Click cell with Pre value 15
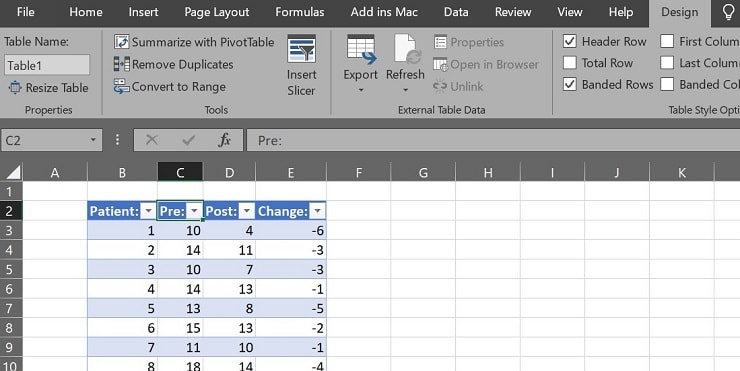 (180, 328)
